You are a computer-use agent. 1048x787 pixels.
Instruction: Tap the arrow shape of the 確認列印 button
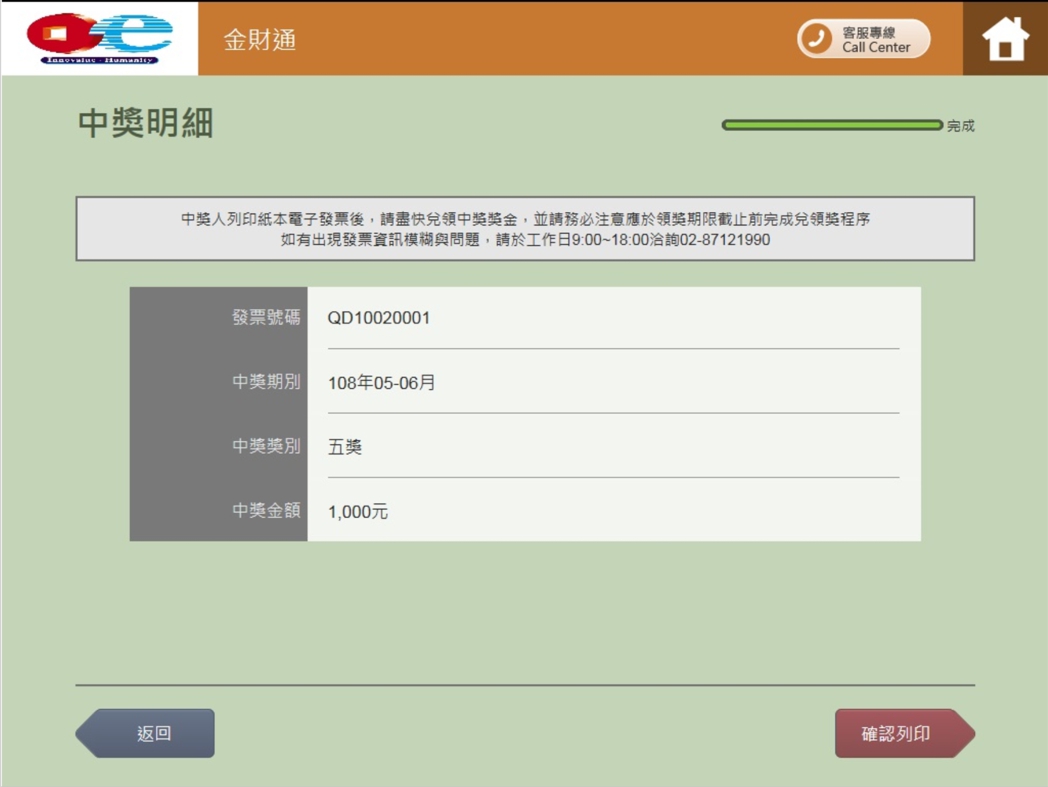click(962, 732)
